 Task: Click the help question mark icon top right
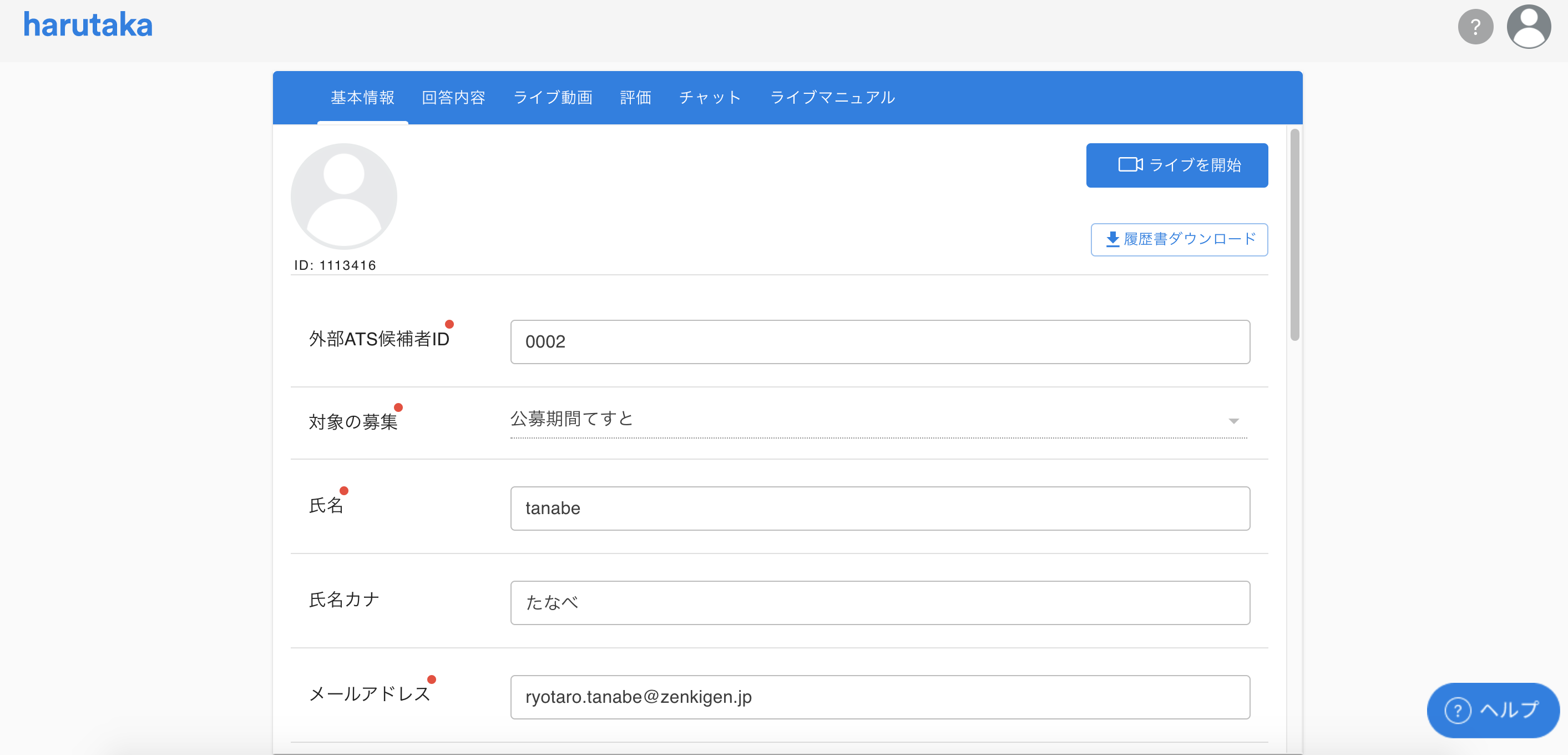(1477, 26)
